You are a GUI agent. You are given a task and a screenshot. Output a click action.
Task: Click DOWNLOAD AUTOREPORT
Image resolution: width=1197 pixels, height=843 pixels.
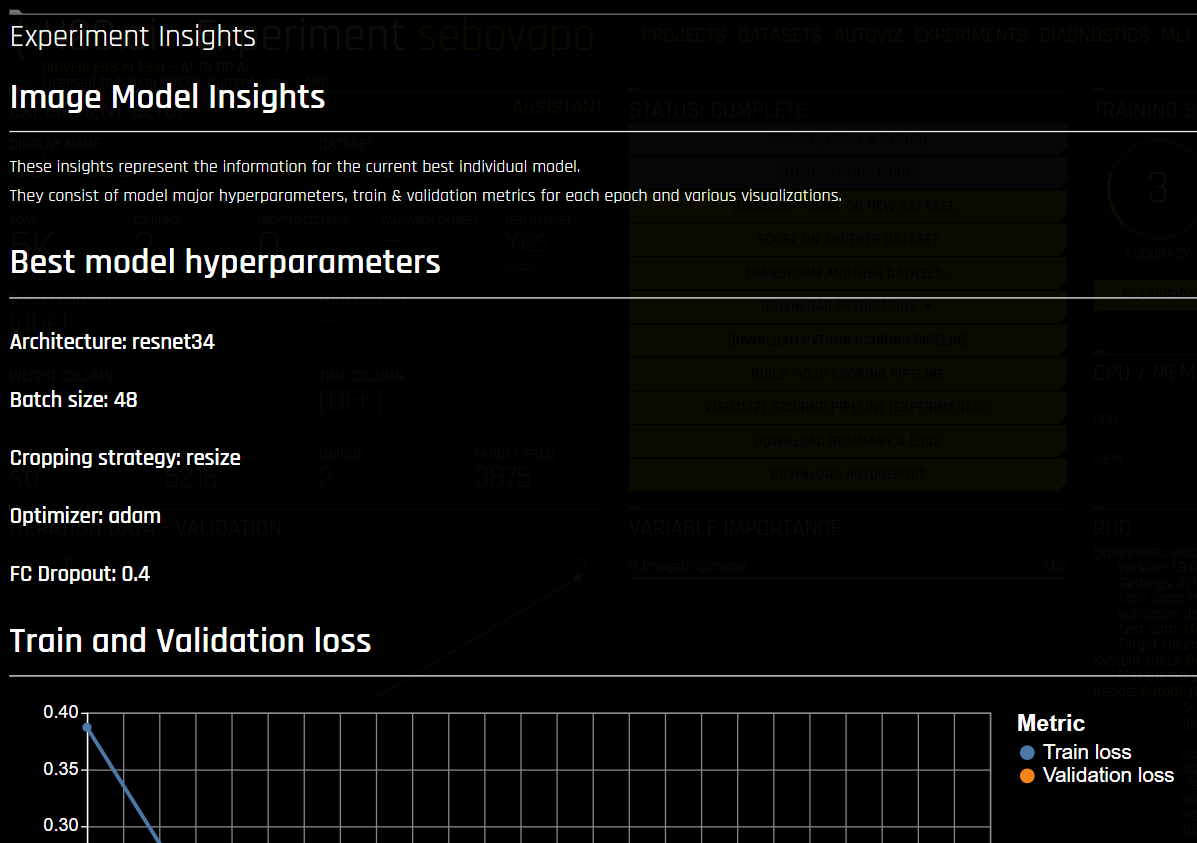(x=847, y=473)
